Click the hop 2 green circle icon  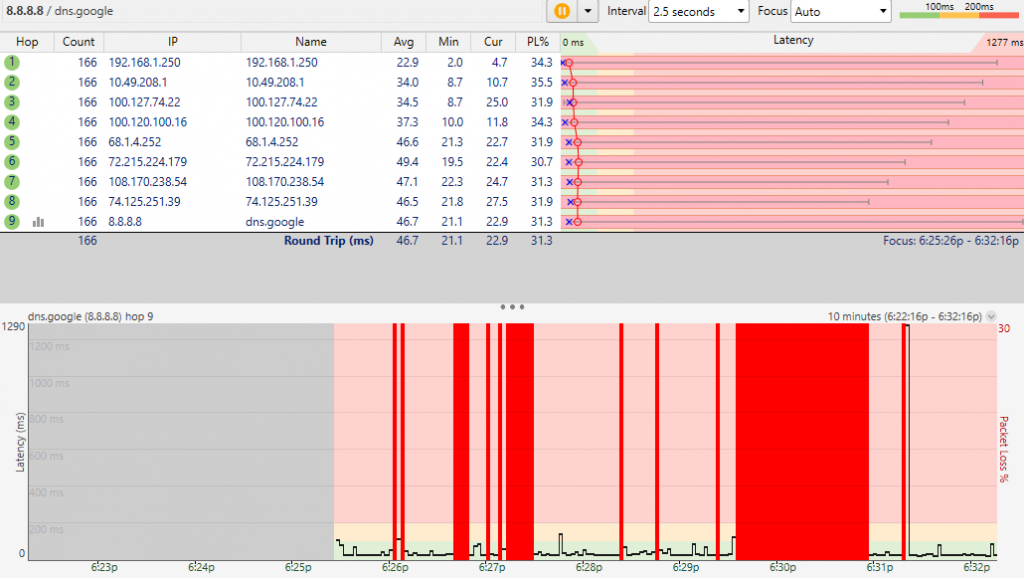click(x=12, y=82)
